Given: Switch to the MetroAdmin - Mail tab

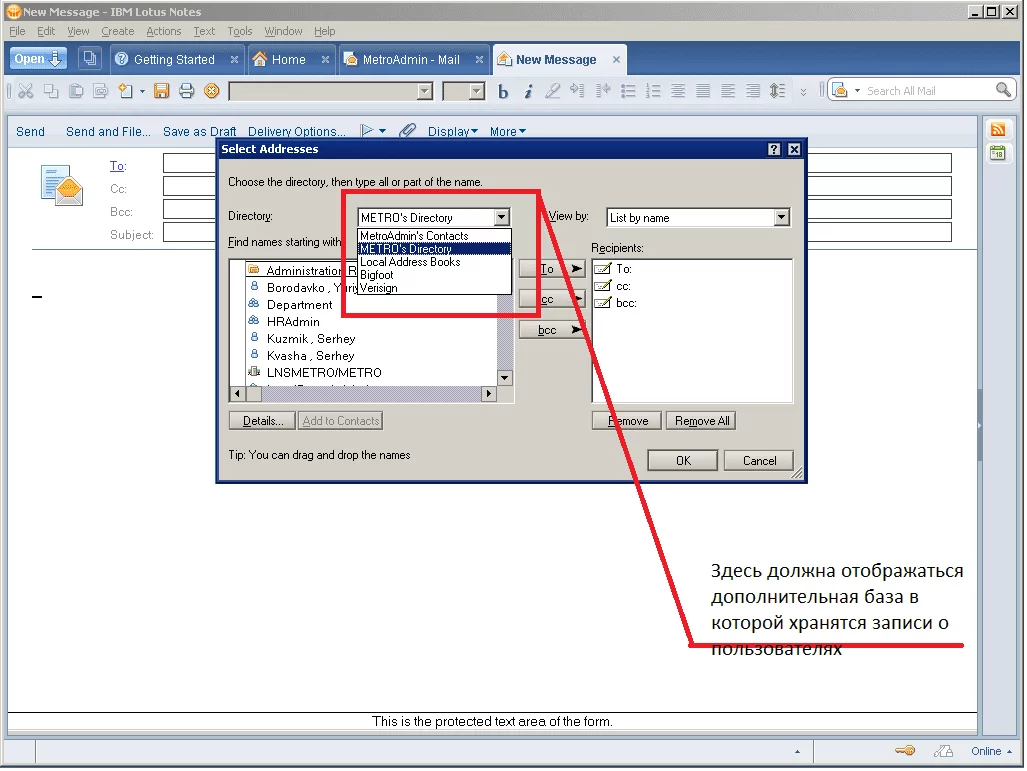Looking at the screenshot, I should (x=410, y=60).
